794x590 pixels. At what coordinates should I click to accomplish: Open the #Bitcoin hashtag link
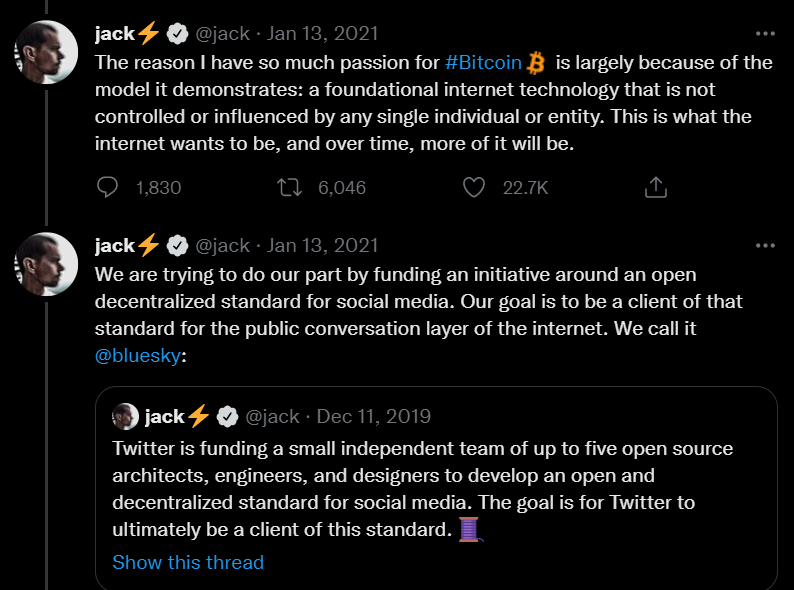point(483,62)
